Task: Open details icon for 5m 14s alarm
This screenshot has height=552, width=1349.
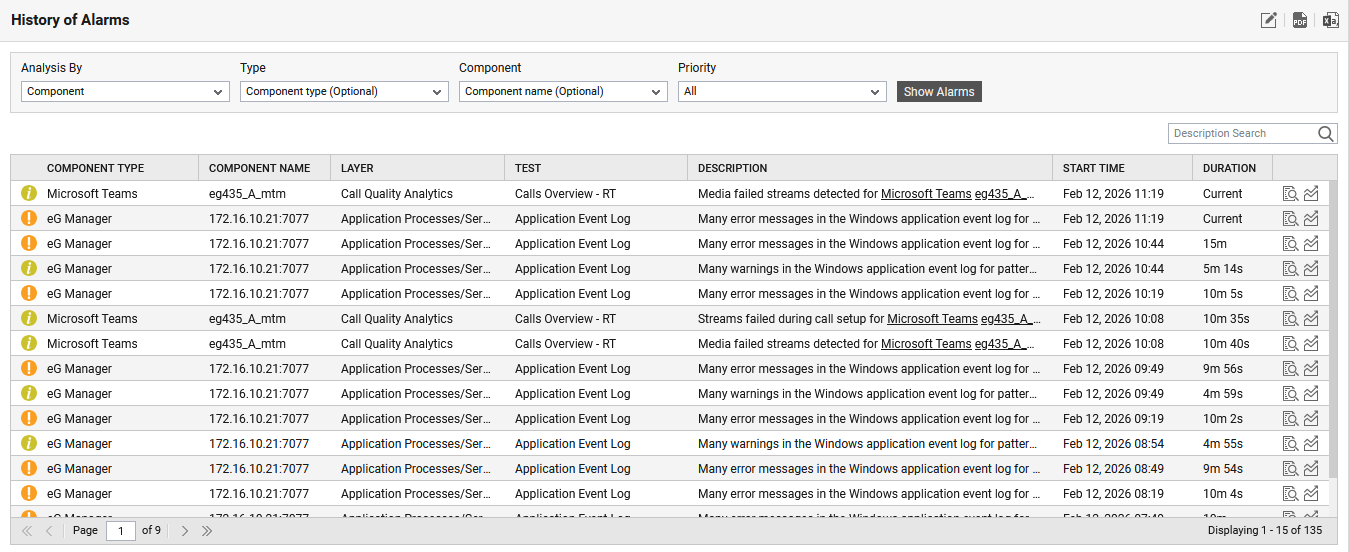Action: pyautogui.click(x=1290, y=269)
